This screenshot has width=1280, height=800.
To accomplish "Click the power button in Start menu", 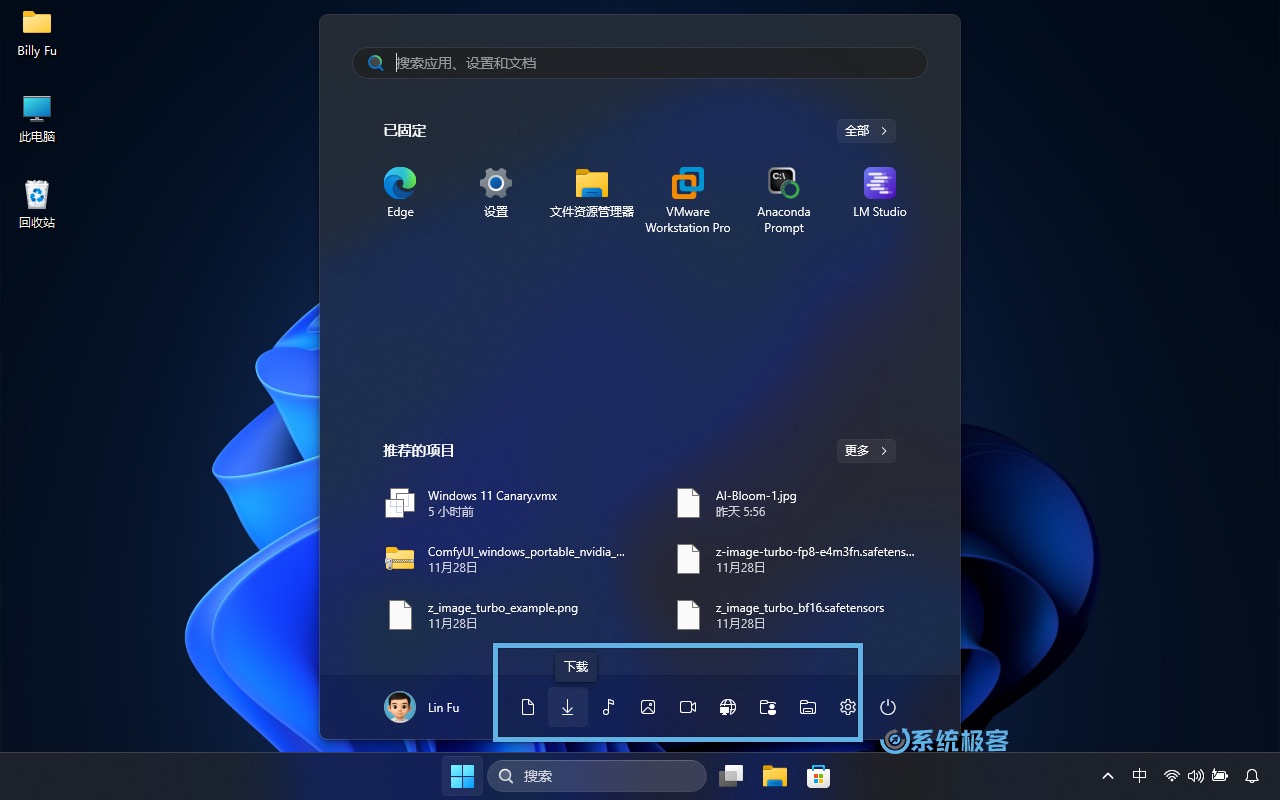I will [888, 707].
